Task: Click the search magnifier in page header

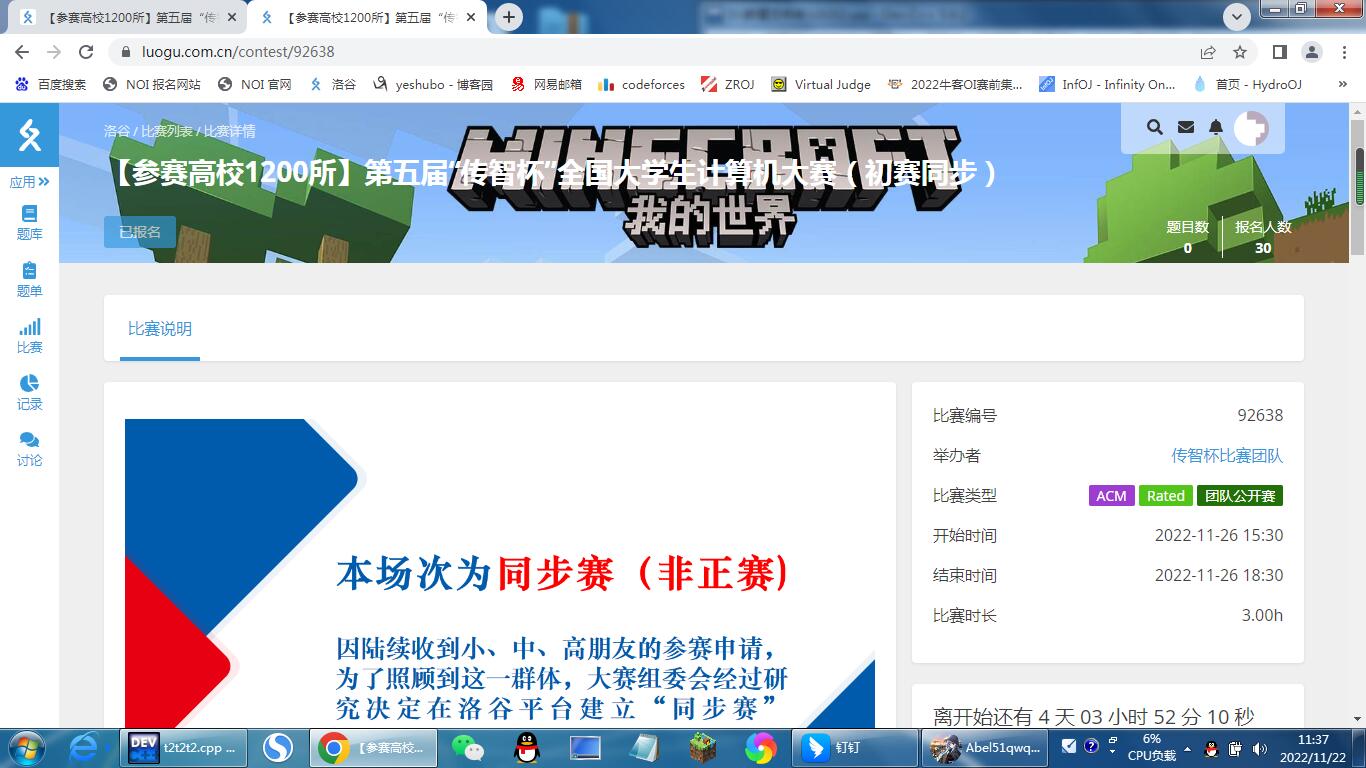Action: click(1155, 127)
